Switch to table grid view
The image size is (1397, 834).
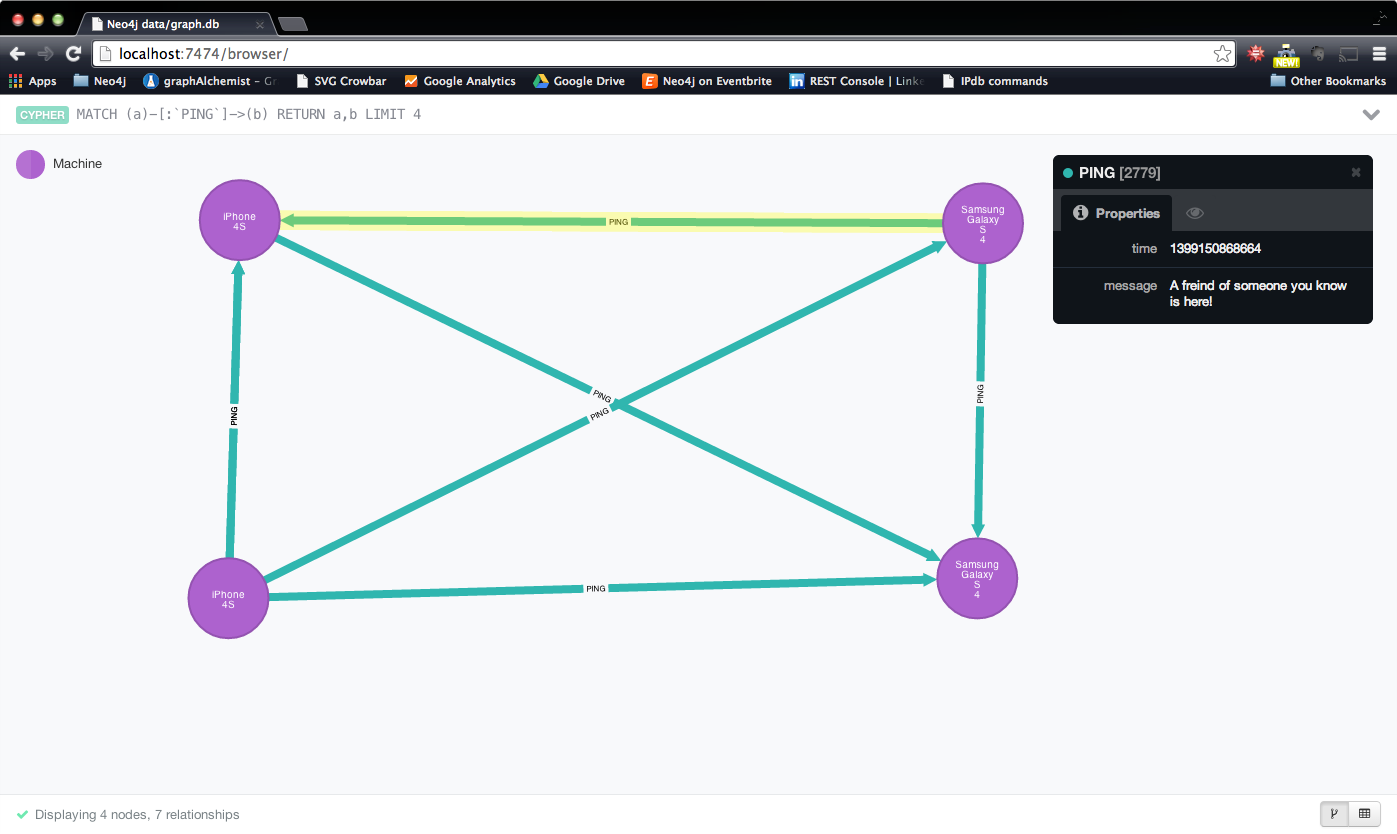click(x=1364, y=815)
